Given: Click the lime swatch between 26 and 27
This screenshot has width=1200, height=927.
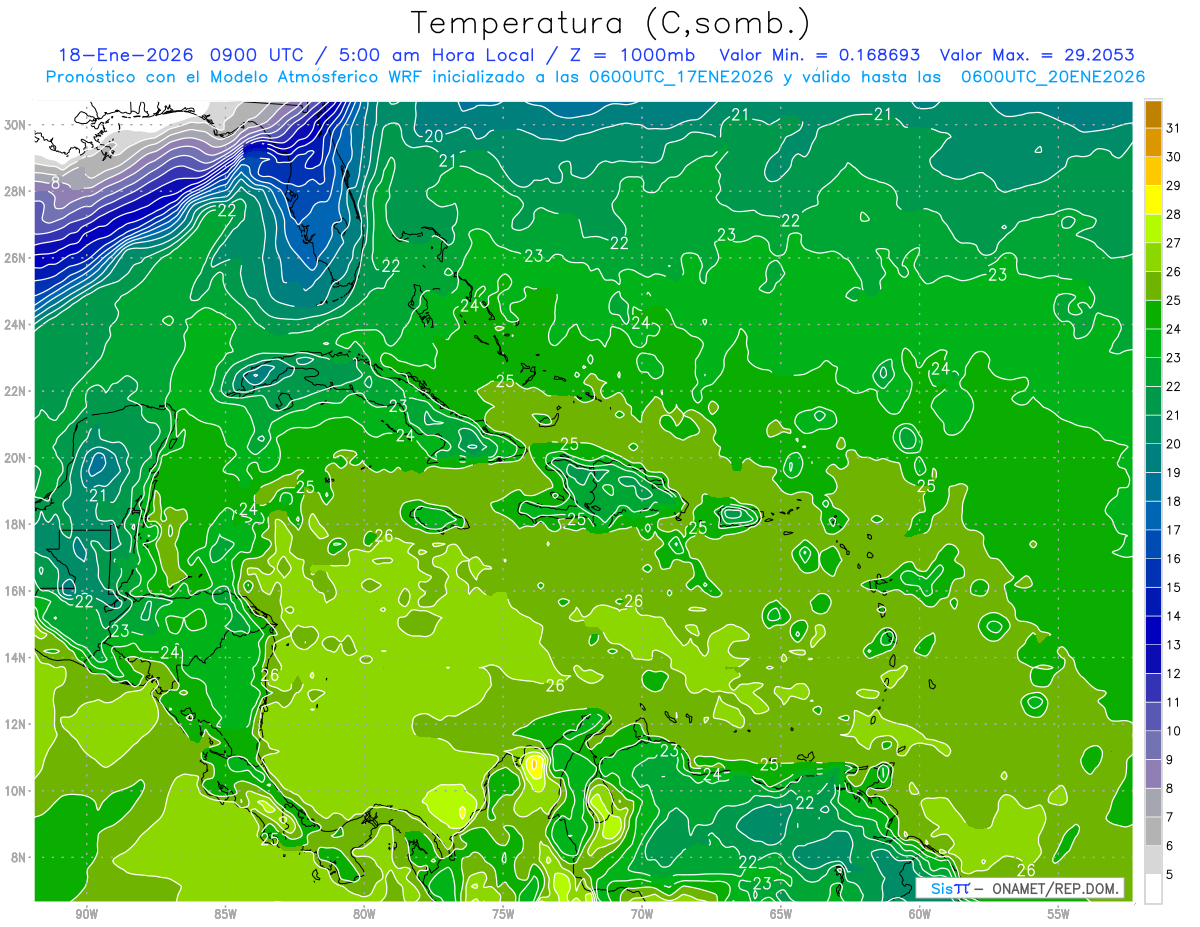Looking at the screenshot, I should click(x=1153, y=257).
